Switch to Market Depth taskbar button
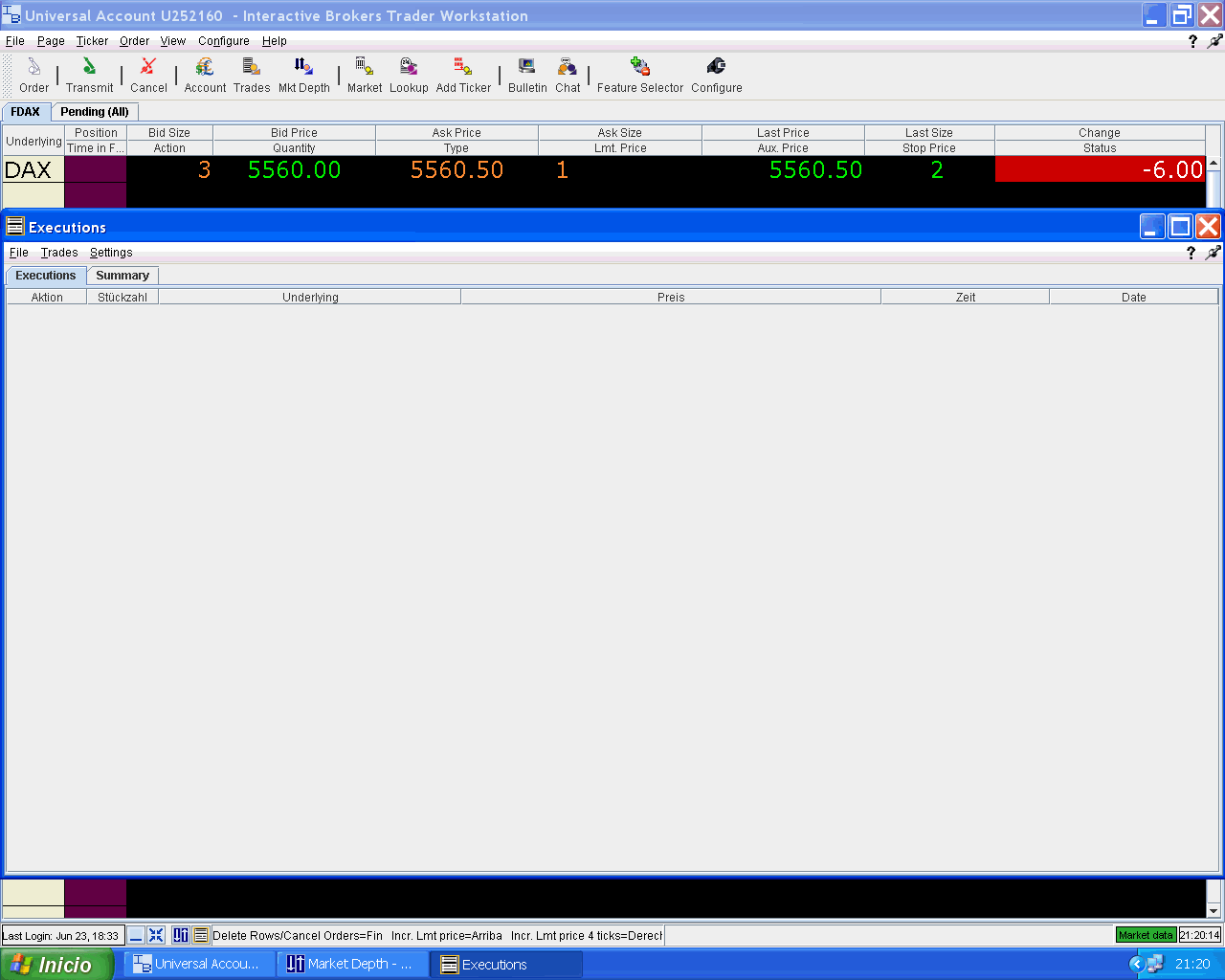 tap(352, 964)
